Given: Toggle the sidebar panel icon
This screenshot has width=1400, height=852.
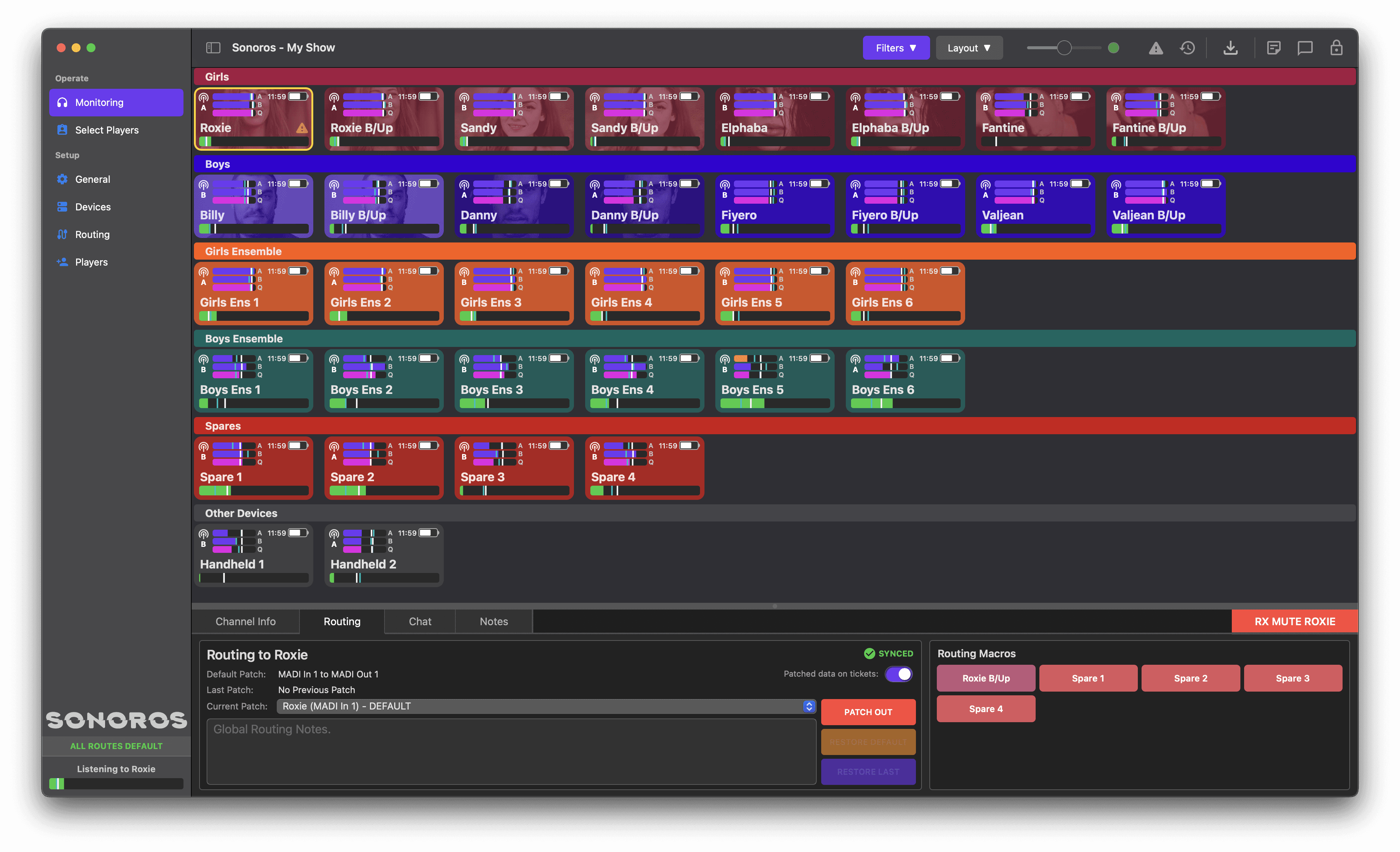Looking at the screenshot, I should tap(213, 48).
